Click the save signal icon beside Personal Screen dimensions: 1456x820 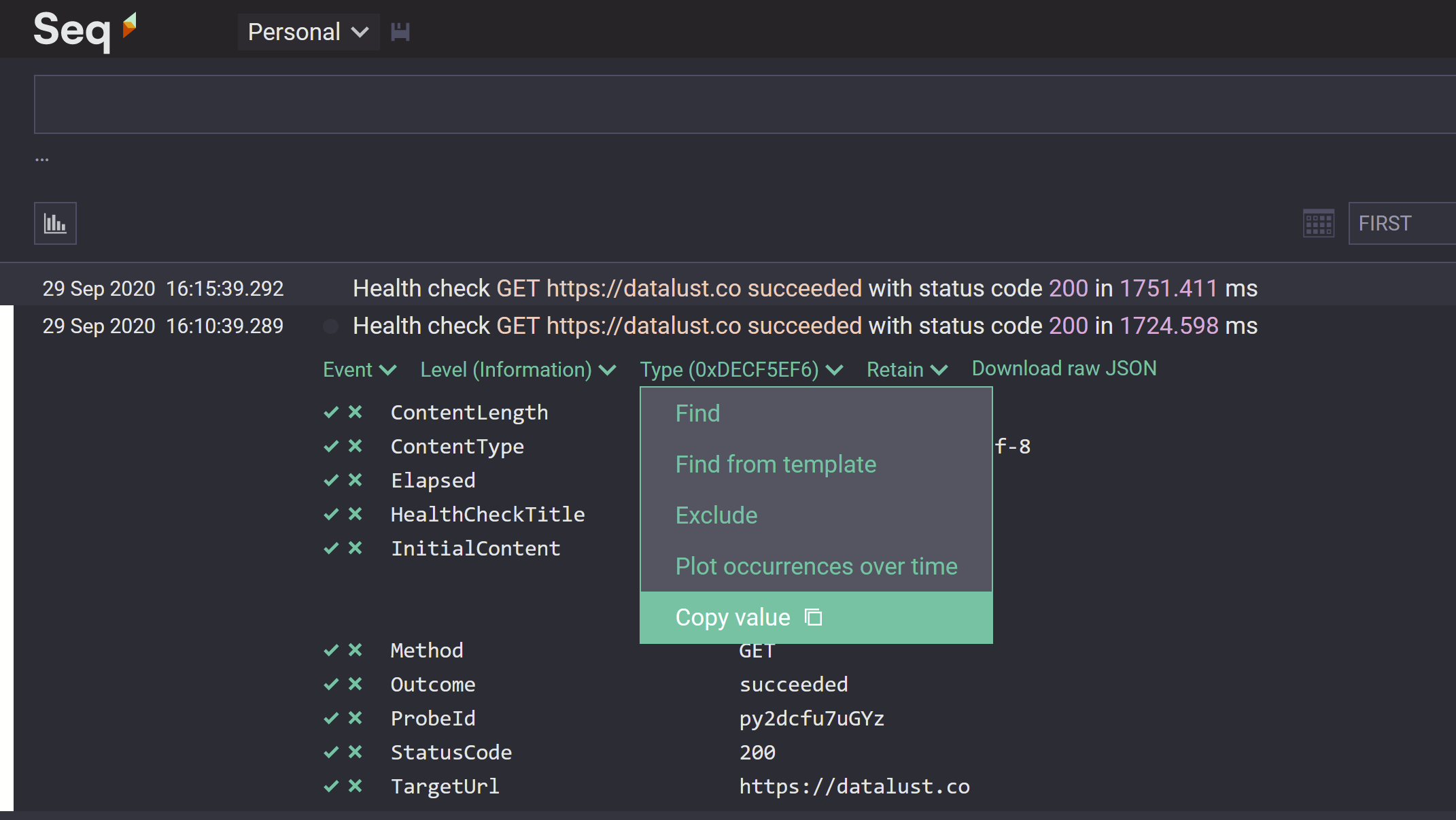tap(400, 31)
